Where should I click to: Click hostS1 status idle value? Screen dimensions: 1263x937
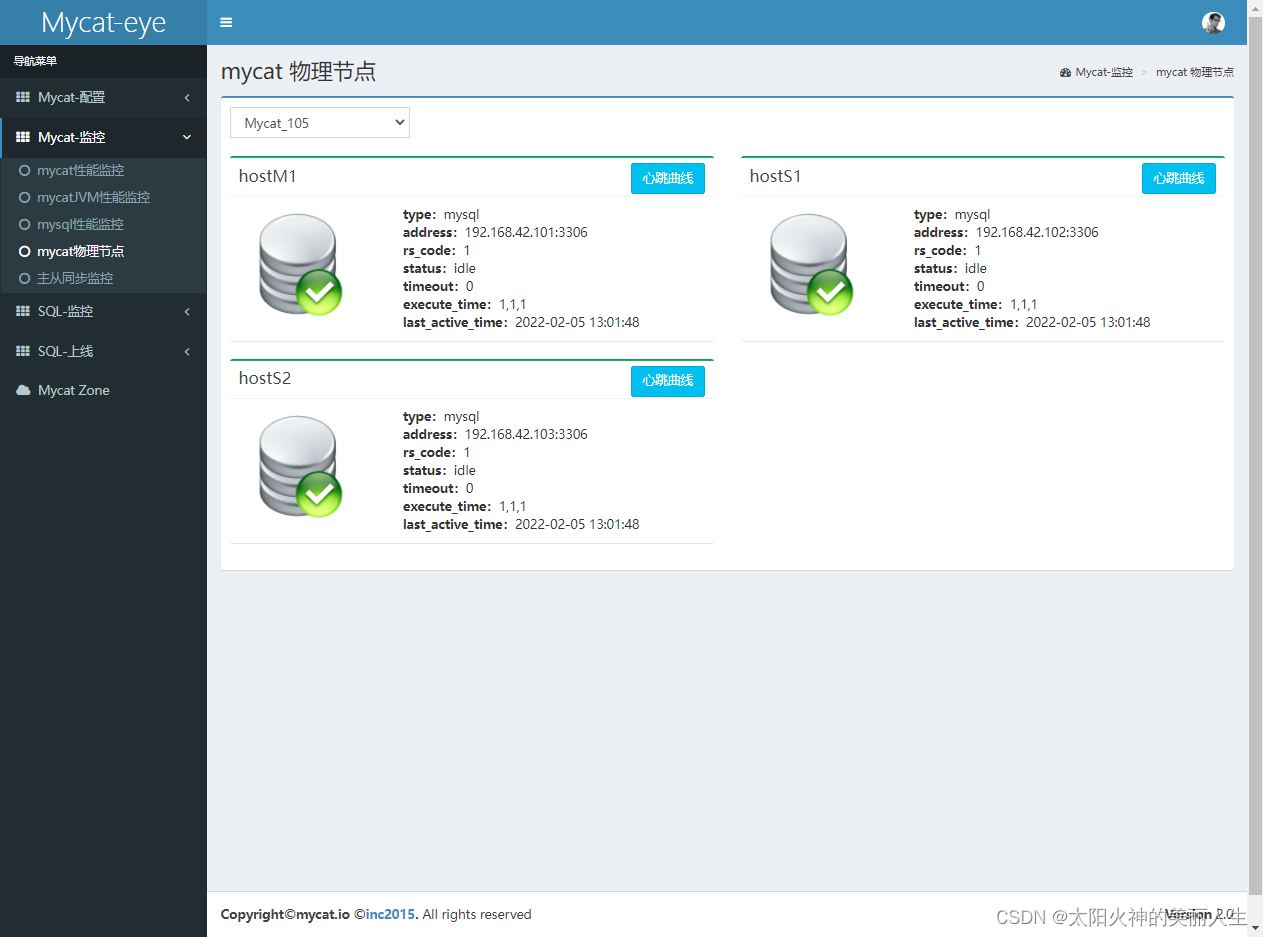[976, 269]
